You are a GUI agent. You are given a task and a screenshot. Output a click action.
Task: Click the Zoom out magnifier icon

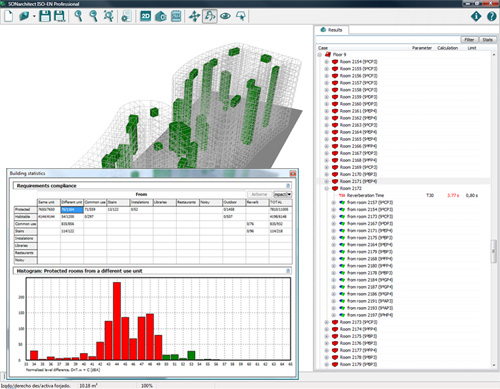point(93,16)
